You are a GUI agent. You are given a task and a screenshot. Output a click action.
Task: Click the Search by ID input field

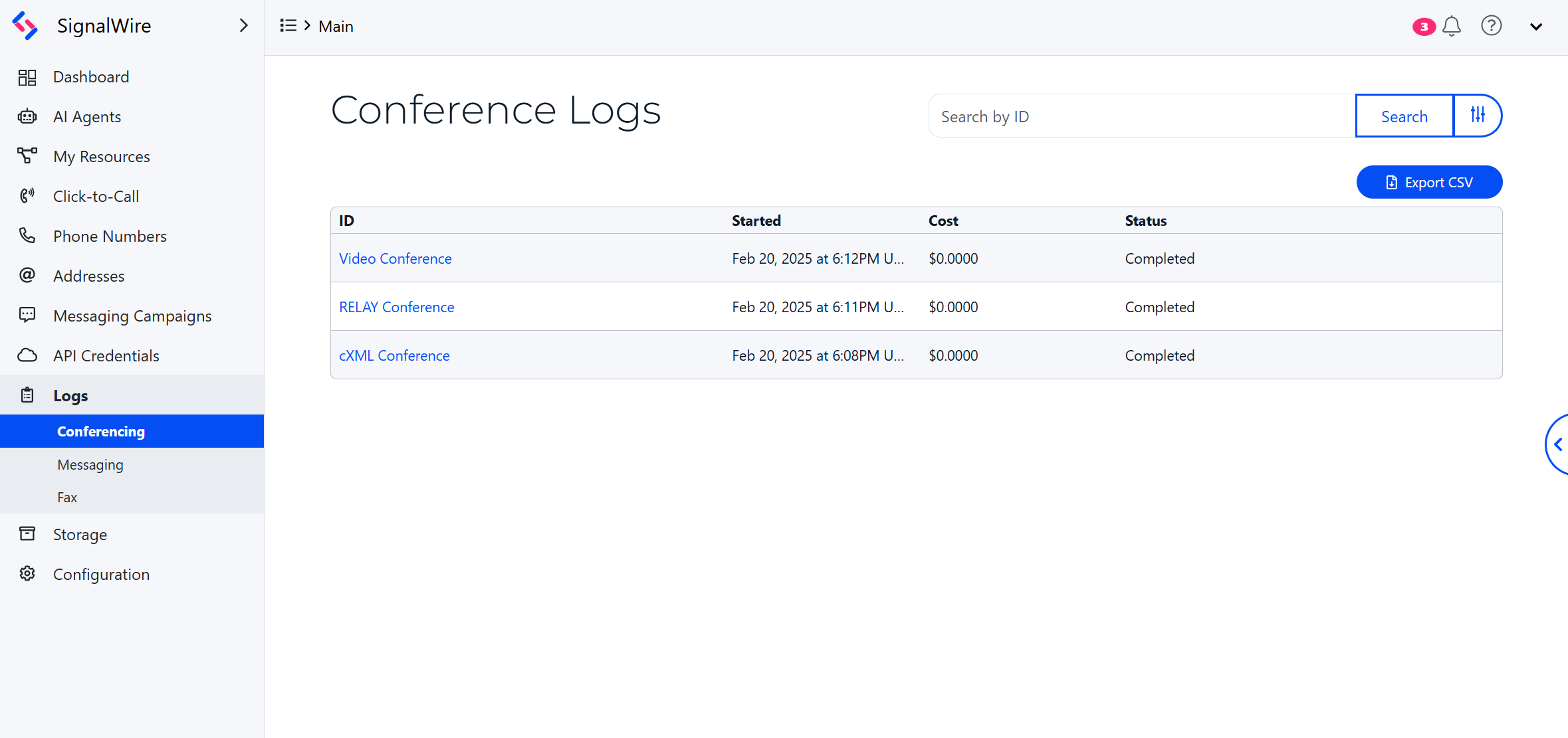(x=1130, y=116)
